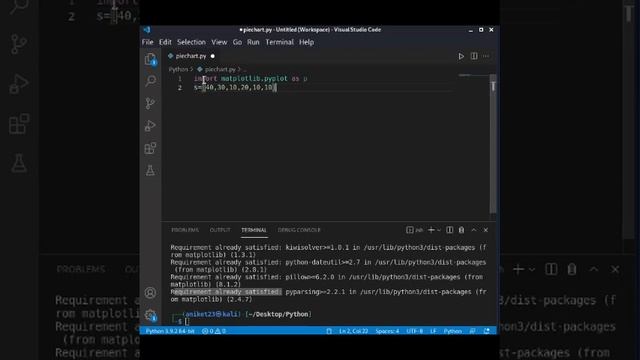This screenshot has width=640, height=360.
Task: Click the feedback icon in status bar
Action: [x=472, y=331]
